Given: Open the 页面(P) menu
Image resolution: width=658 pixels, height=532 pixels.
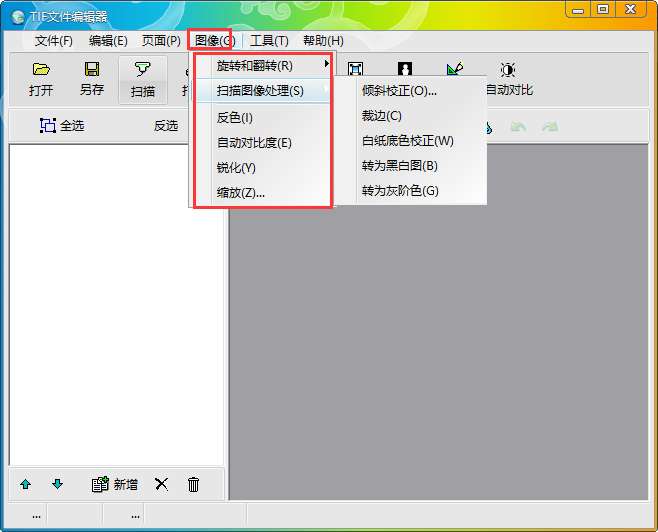Looking at the screenshot, I should (x=161, y=41).
